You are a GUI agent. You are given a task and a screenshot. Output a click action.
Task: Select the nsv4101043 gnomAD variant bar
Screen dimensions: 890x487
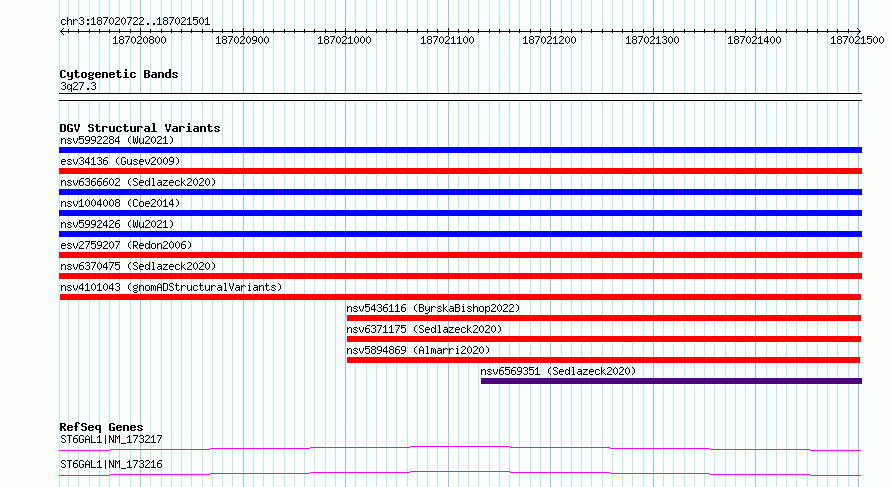point(460,297)
